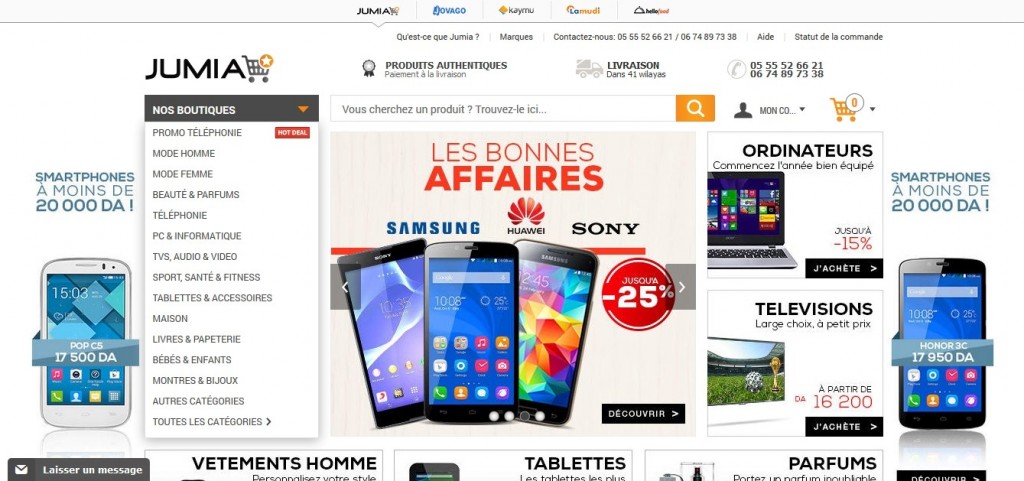
Task: Expand the cart dropdown arrow
Action: 872,110
